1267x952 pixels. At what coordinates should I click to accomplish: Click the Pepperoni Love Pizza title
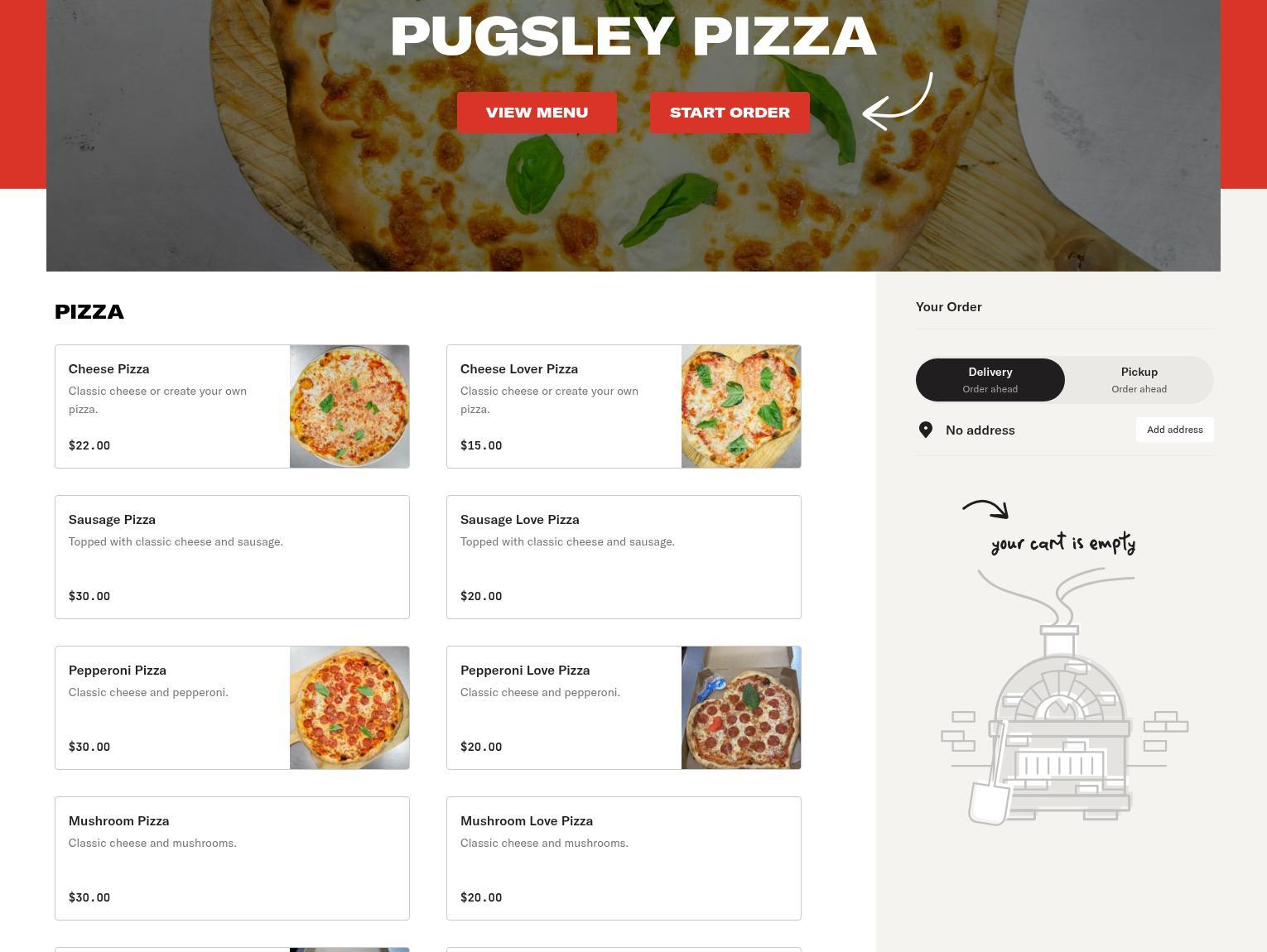tap(525, 671)
